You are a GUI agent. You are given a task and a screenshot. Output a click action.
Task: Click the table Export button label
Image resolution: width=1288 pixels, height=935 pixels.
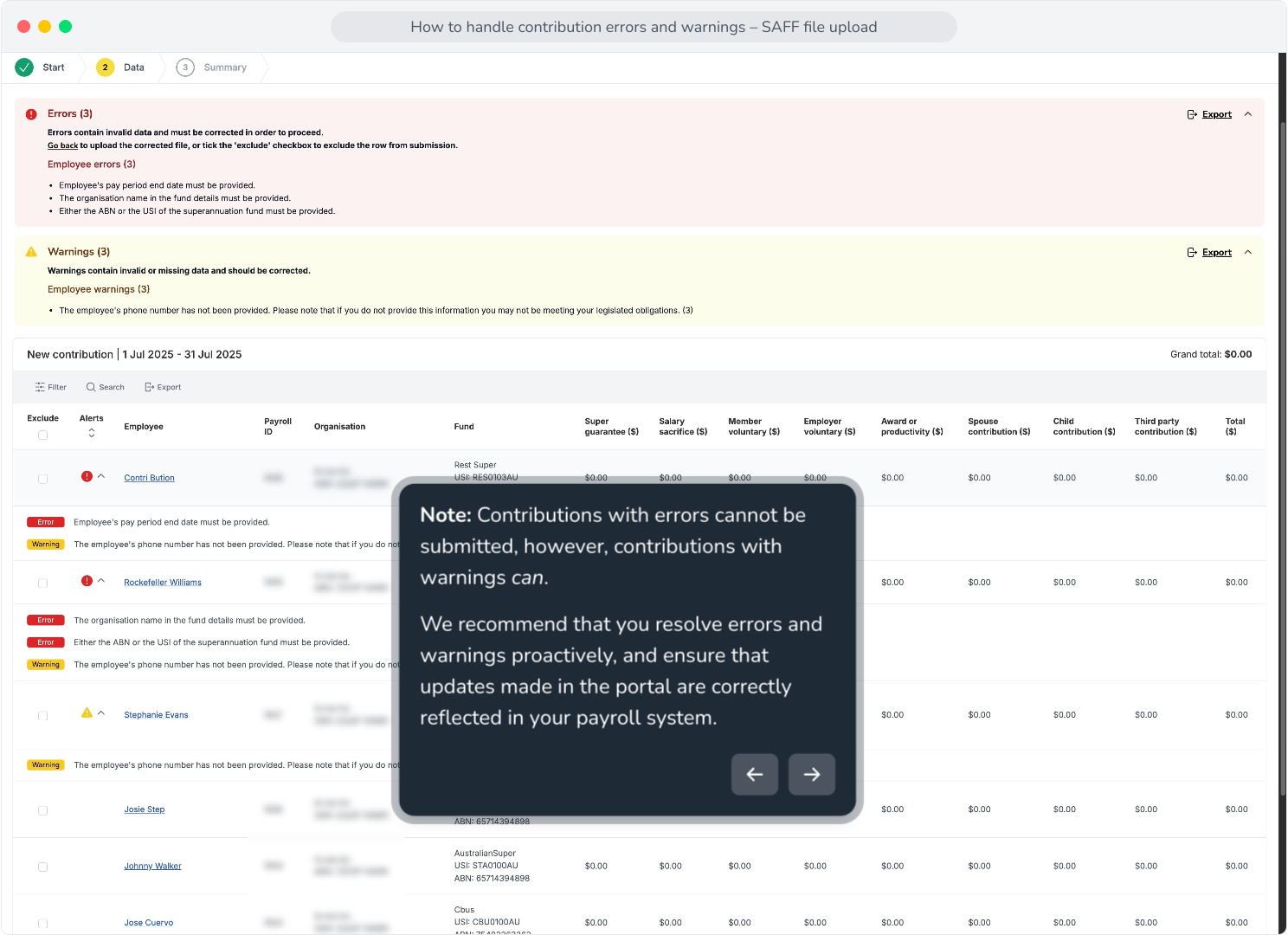tap(169, 387)
